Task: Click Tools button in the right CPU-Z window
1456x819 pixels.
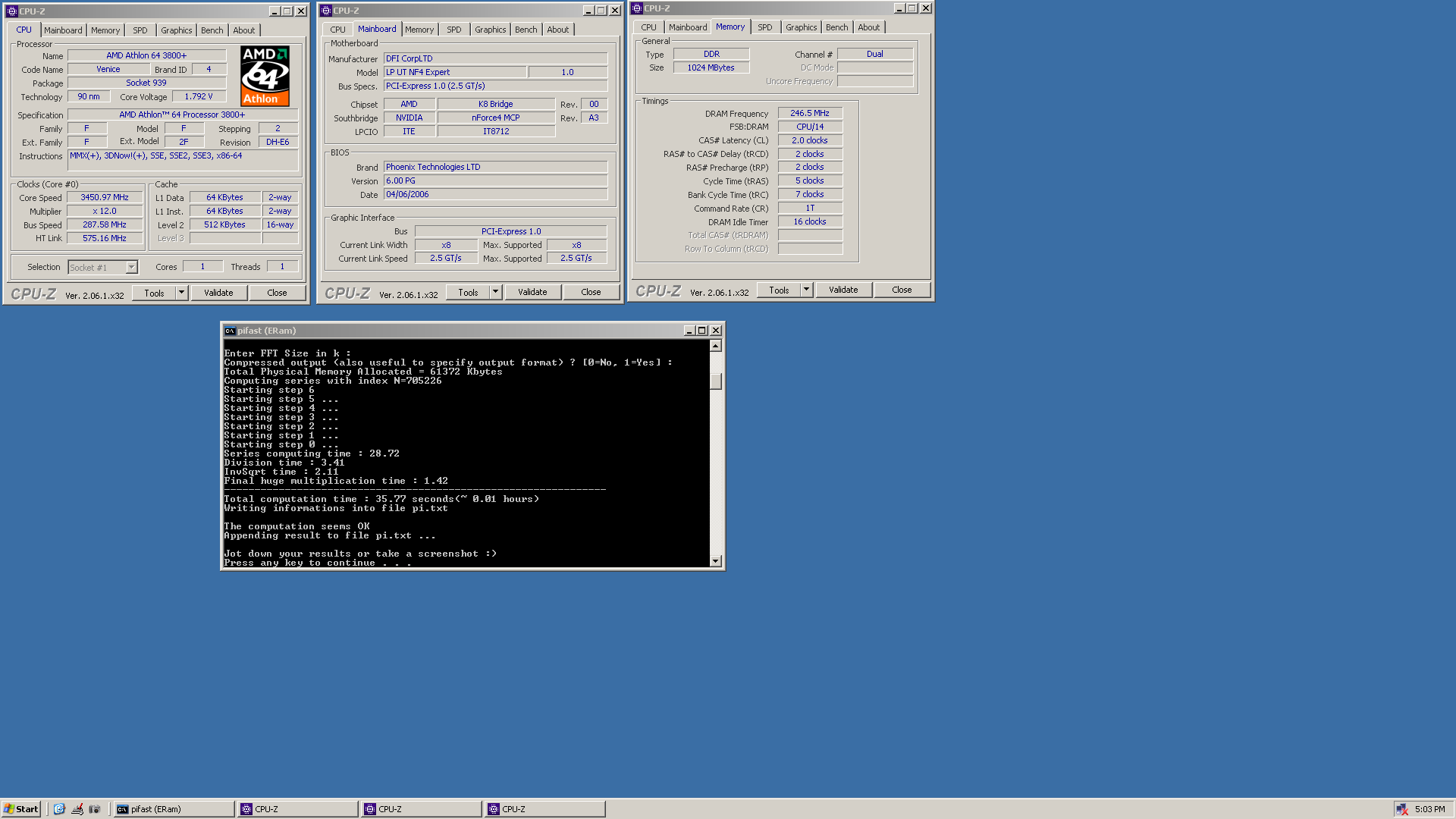Action: (779, 290)
